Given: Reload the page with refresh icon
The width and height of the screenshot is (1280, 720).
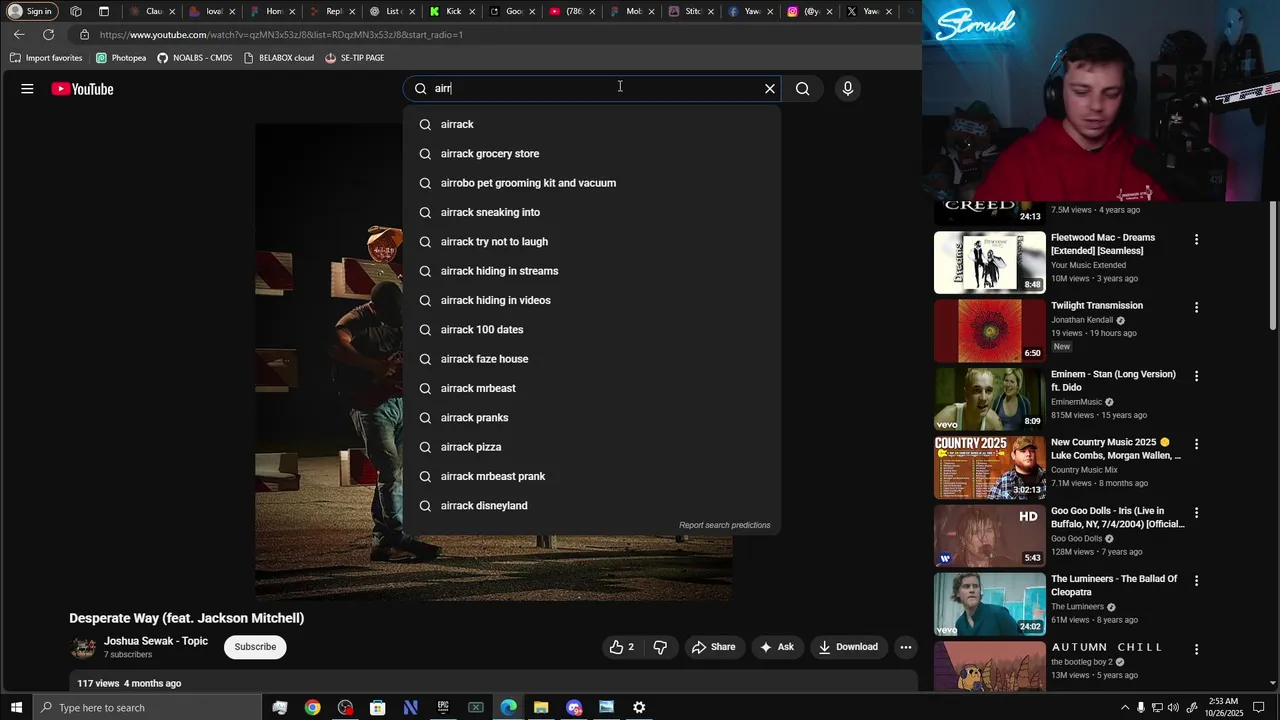Looking at the screenshot, I should pyautogui.click(x=48, y=34).
